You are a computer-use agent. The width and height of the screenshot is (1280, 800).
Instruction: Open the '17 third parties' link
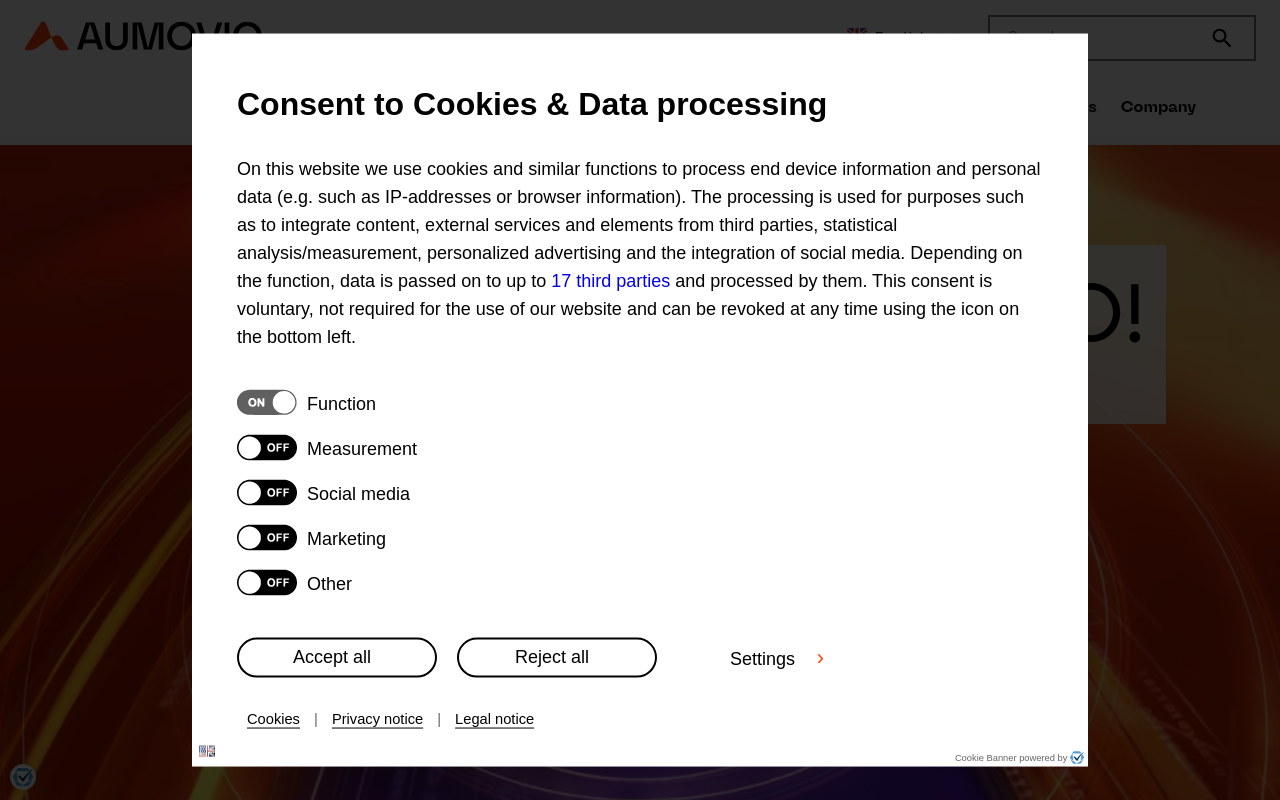pyautogui.click(x=610, y=281)
